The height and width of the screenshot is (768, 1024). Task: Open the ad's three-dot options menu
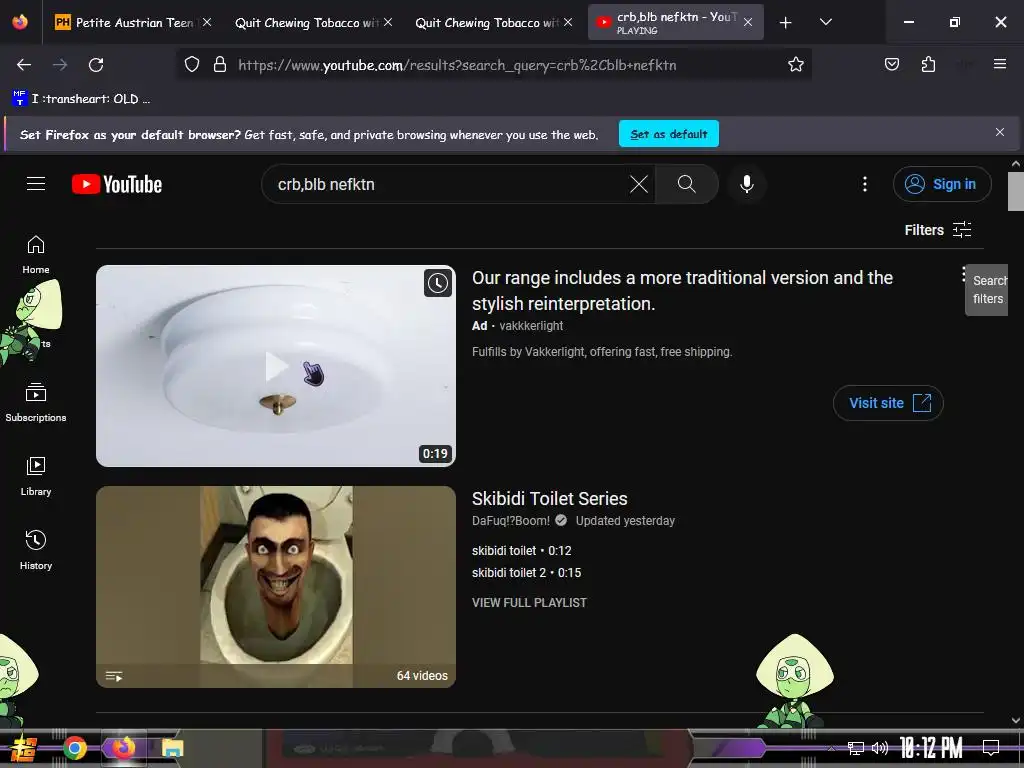(963, 274)
